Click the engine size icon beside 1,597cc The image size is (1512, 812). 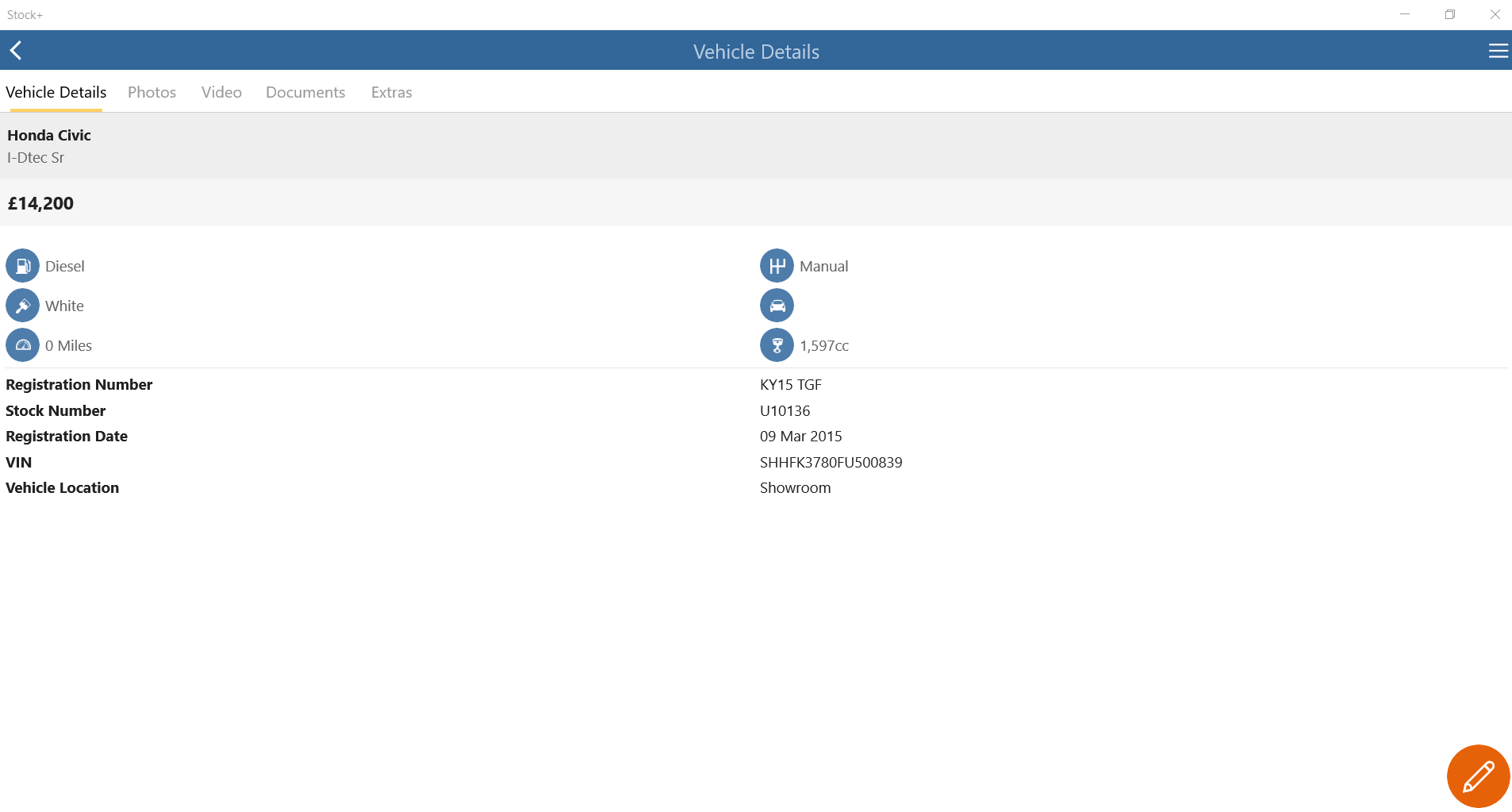(x=777, y=345)
